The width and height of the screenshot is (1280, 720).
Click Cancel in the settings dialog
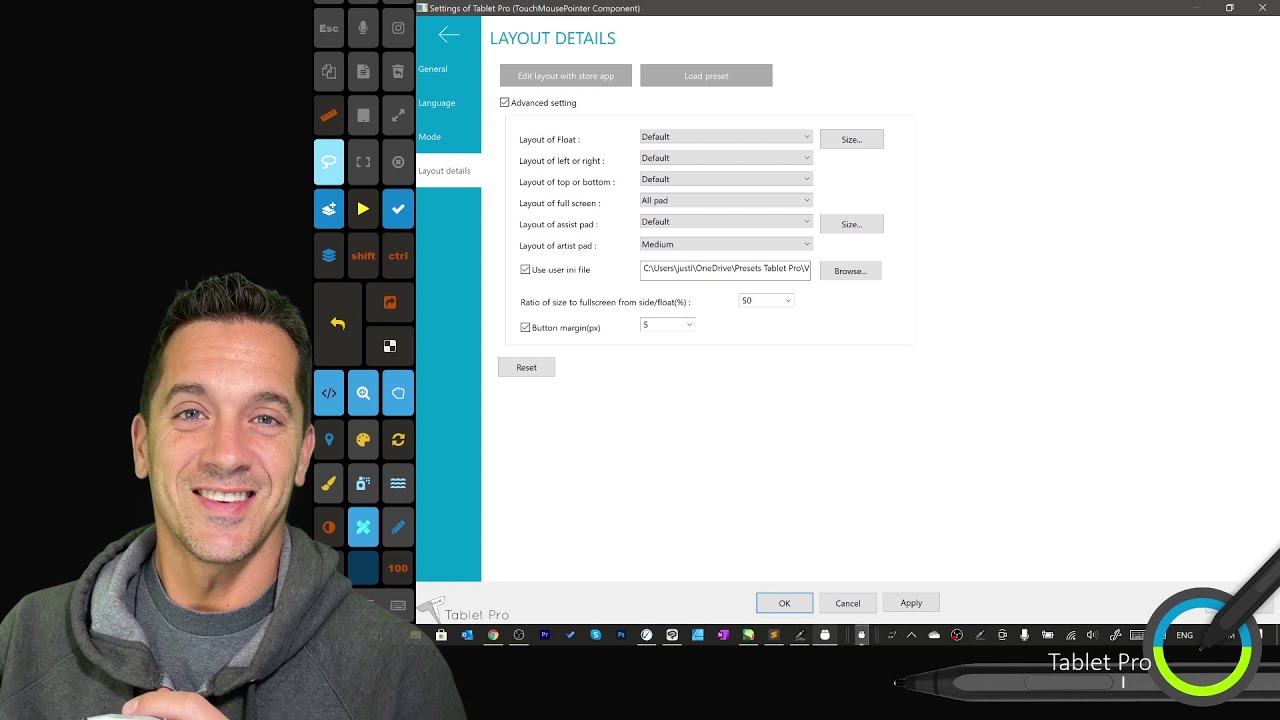click(x=847, y=603)
